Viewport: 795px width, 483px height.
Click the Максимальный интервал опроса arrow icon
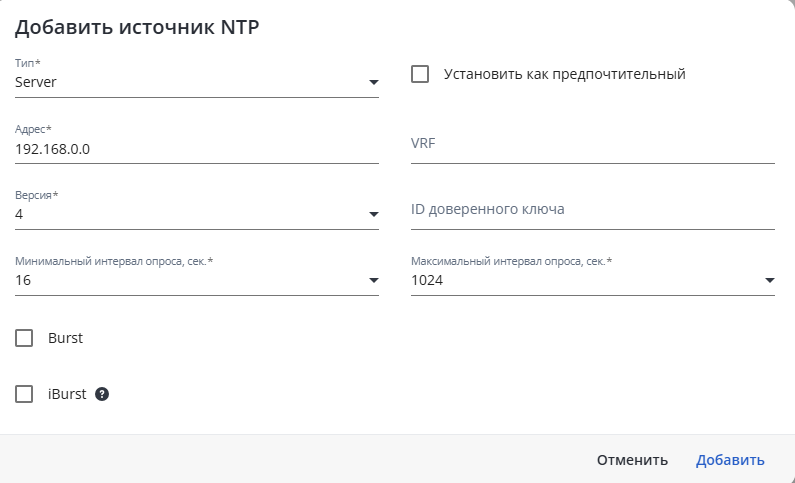pyautogui.click(x=770, y=280)
